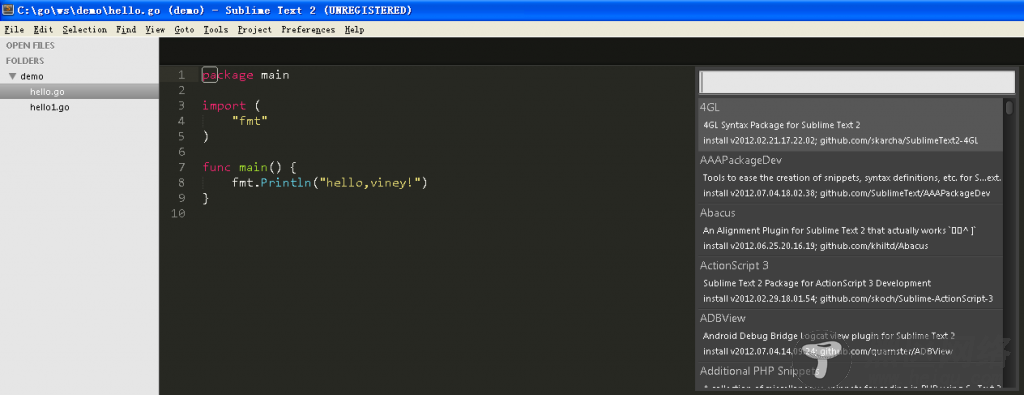Click the FOLDERS sidebar heading
The height and width of the screenshot is (395, 1024).
(25, 61)
